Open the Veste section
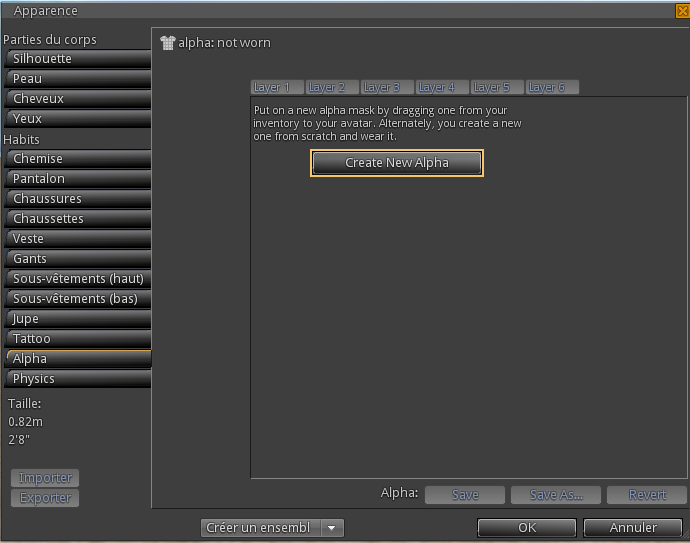Image resolution: width=690 pixels, height=543 pixels. click(78, 239)
